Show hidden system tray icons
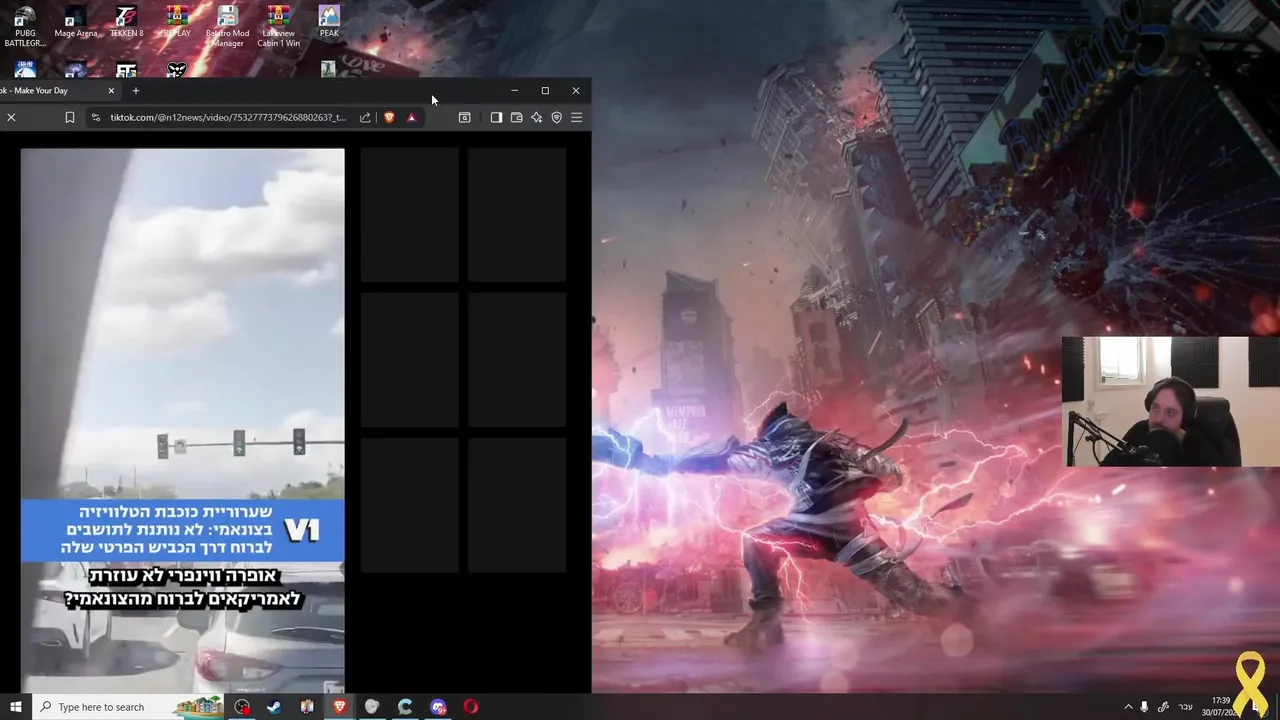 (1129, 707)
